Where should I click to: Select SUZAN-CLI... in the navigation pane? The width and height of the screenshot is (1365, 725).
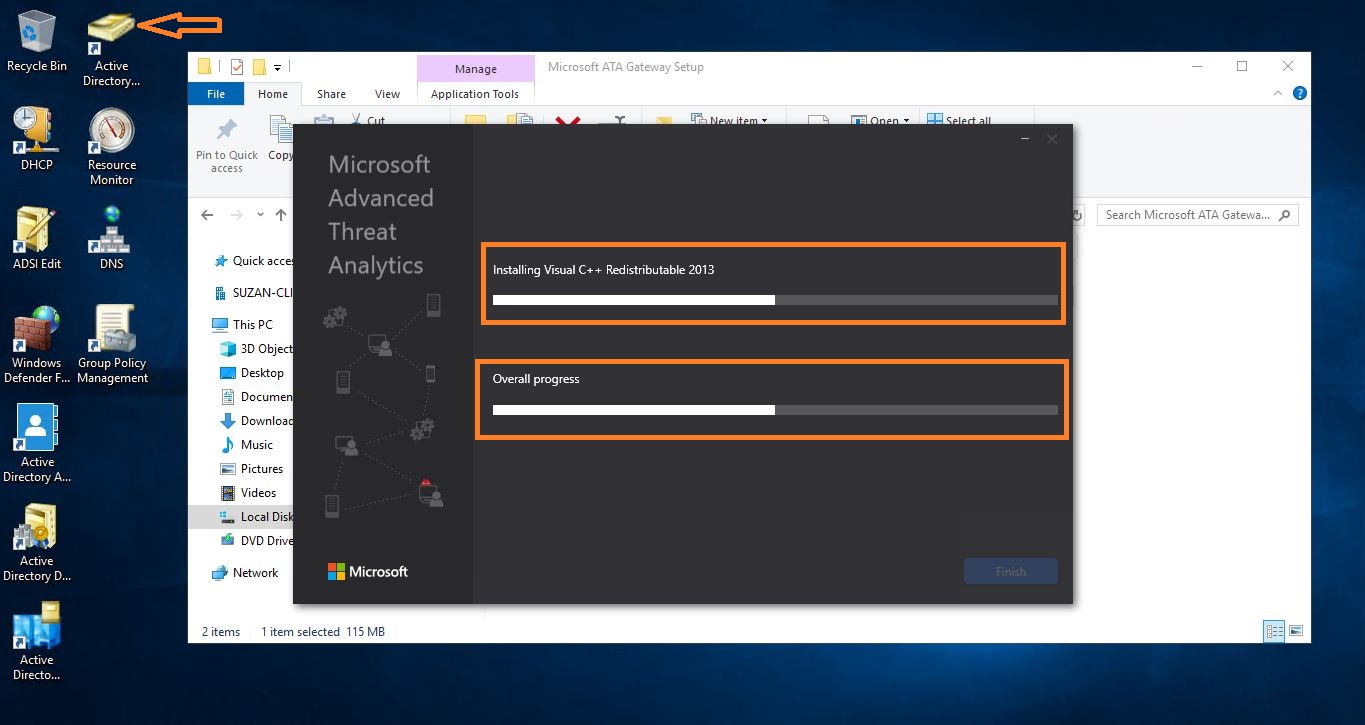254,293
